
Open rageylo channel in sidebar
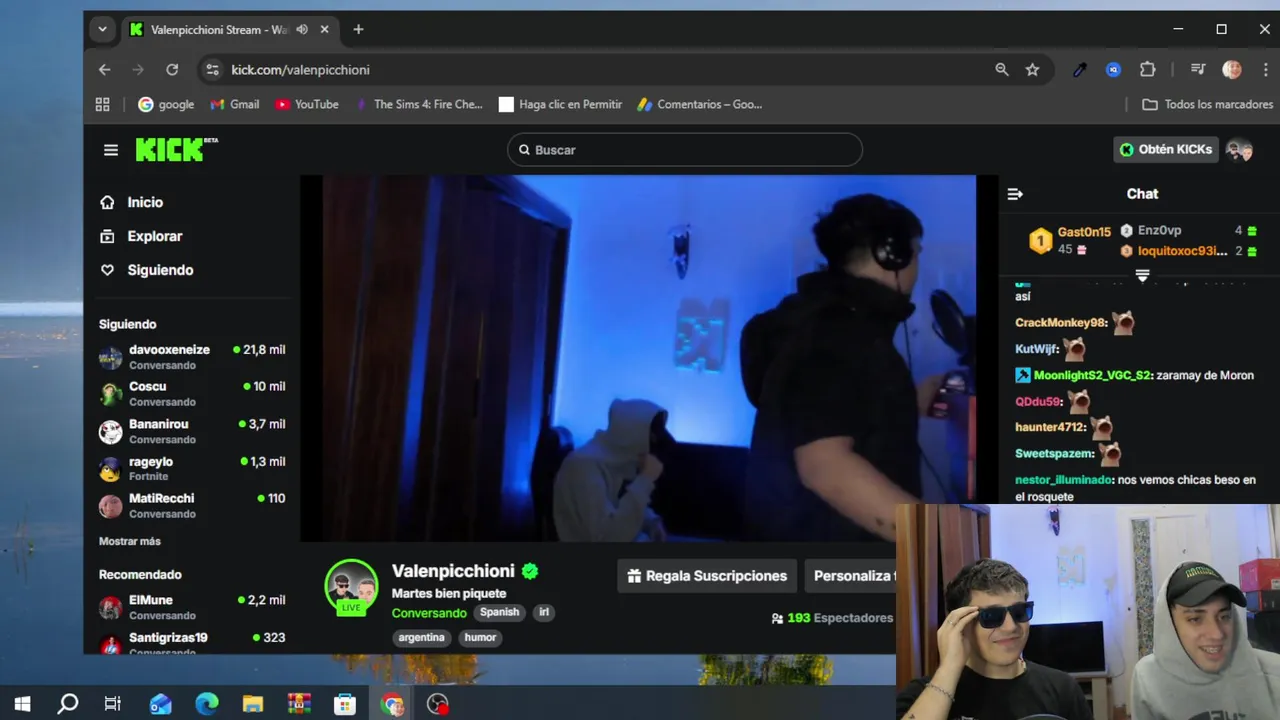pyautogui.click(x=192, y=469)
